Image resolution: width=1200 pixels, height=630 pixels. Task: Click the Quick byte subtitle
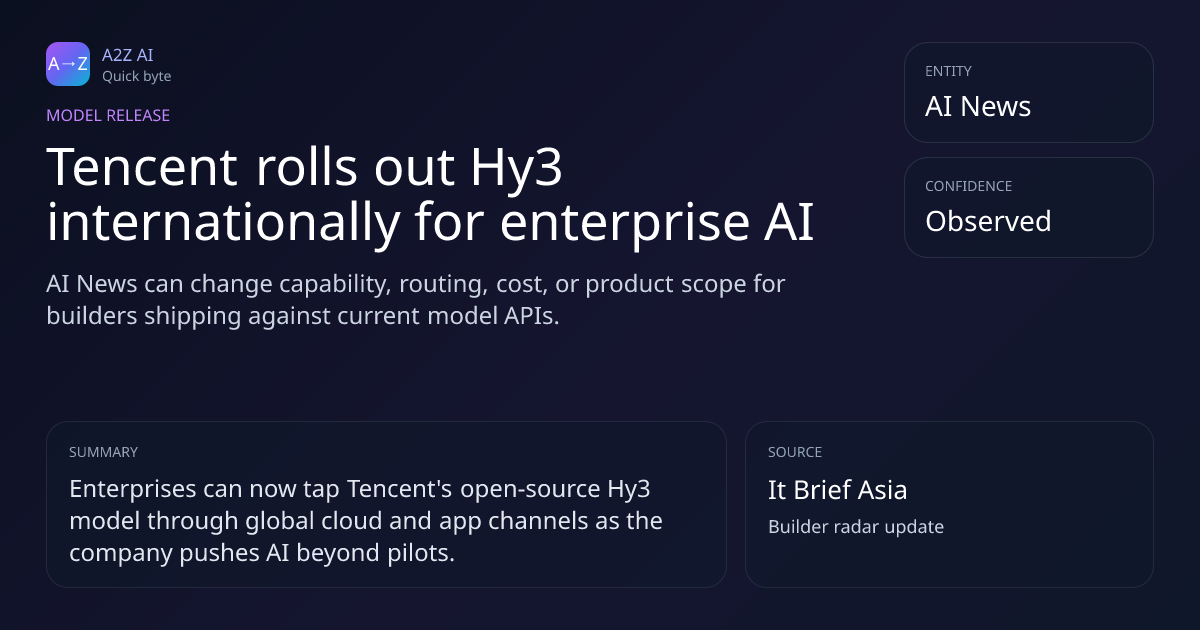(136, 76)
